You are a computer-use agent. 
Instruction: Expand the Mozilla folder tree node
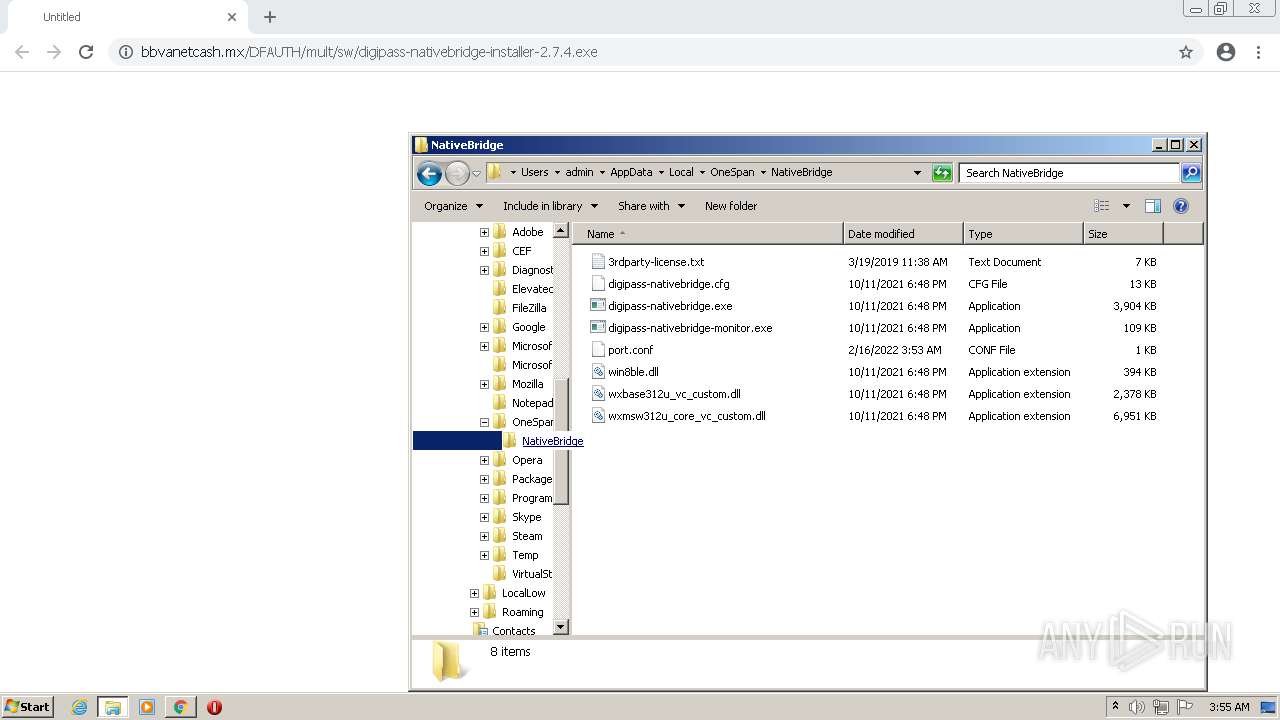tap(484, 384)
